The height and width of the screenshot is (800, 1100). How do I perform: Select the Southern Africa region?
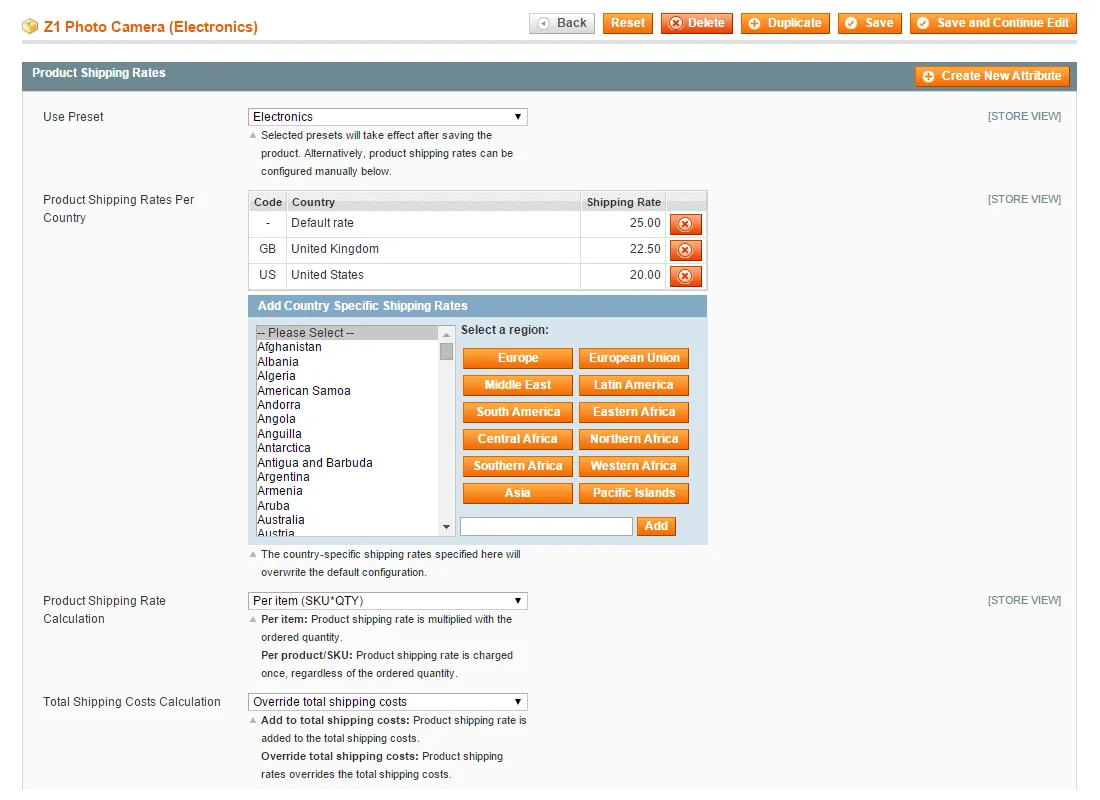click(518, 466)
